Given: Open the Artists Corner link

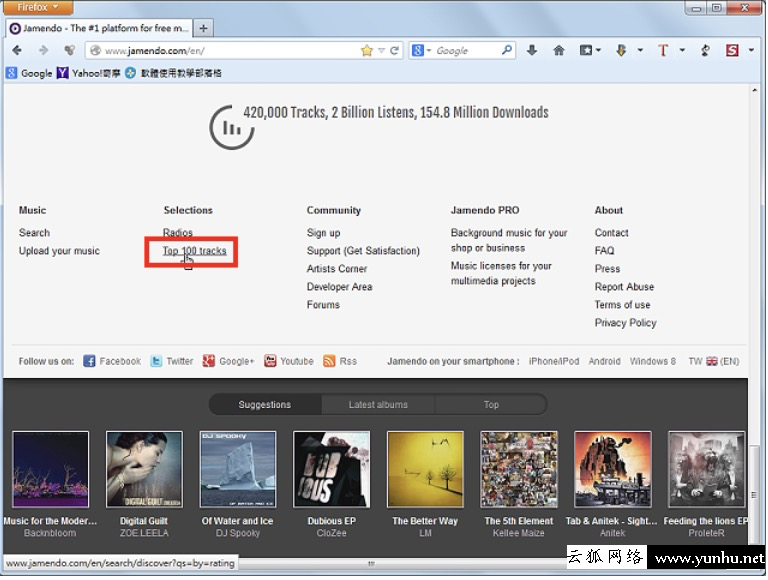Looking at the screenshot, I should [x=337, y=268].
